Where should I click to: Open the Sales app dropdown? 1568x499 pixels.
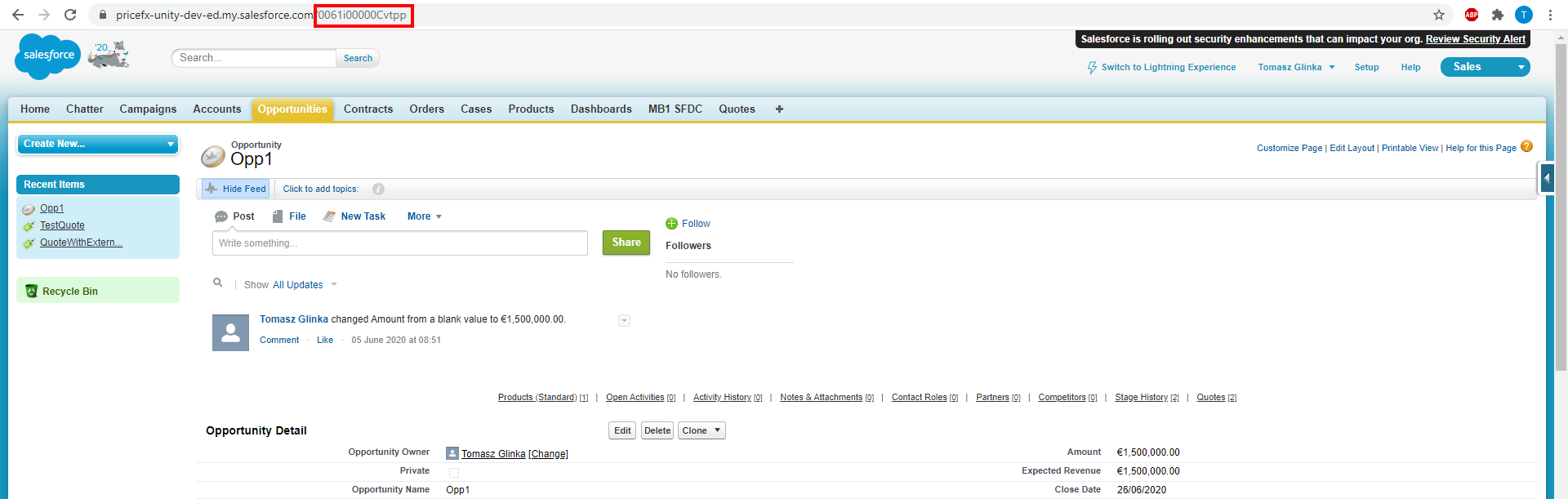click(1485, 67)
